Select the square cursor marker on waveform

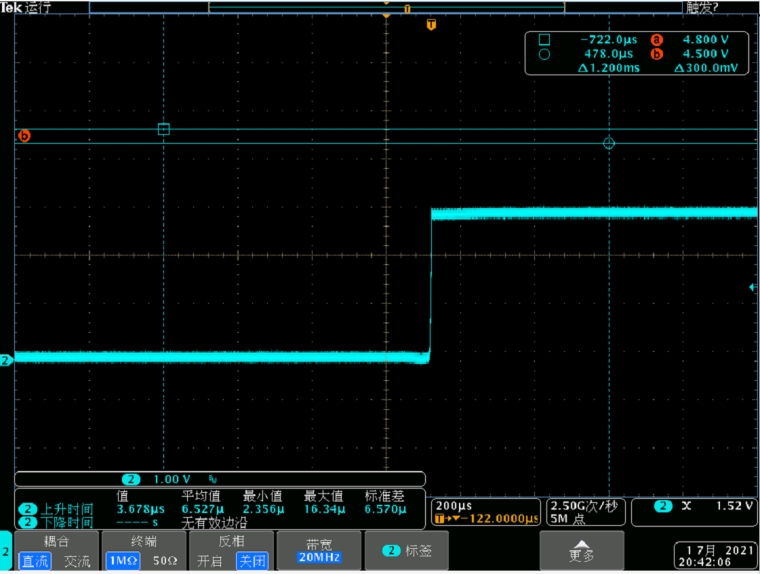(164, 129)
